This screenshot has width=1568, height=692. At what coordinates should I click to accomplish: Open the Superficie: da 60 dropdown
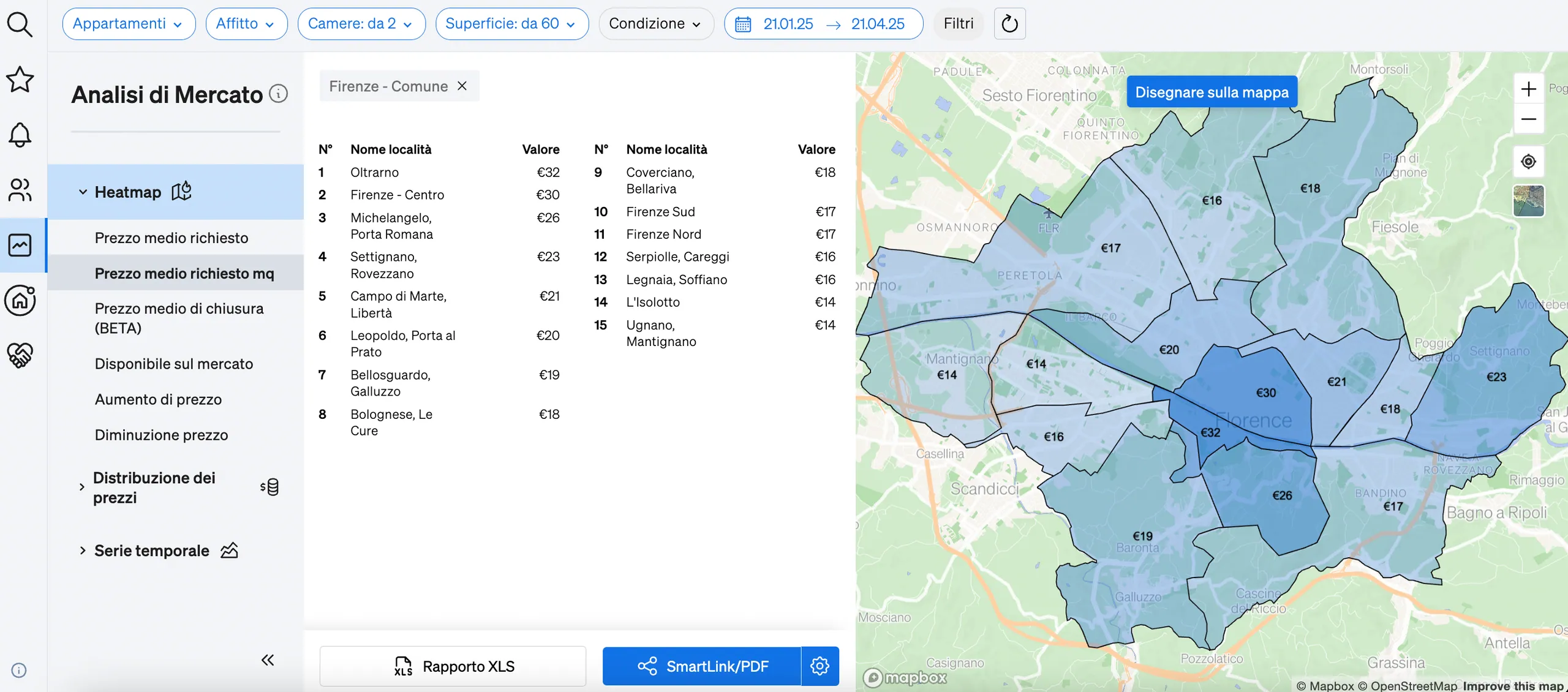[x=512, y=24]
